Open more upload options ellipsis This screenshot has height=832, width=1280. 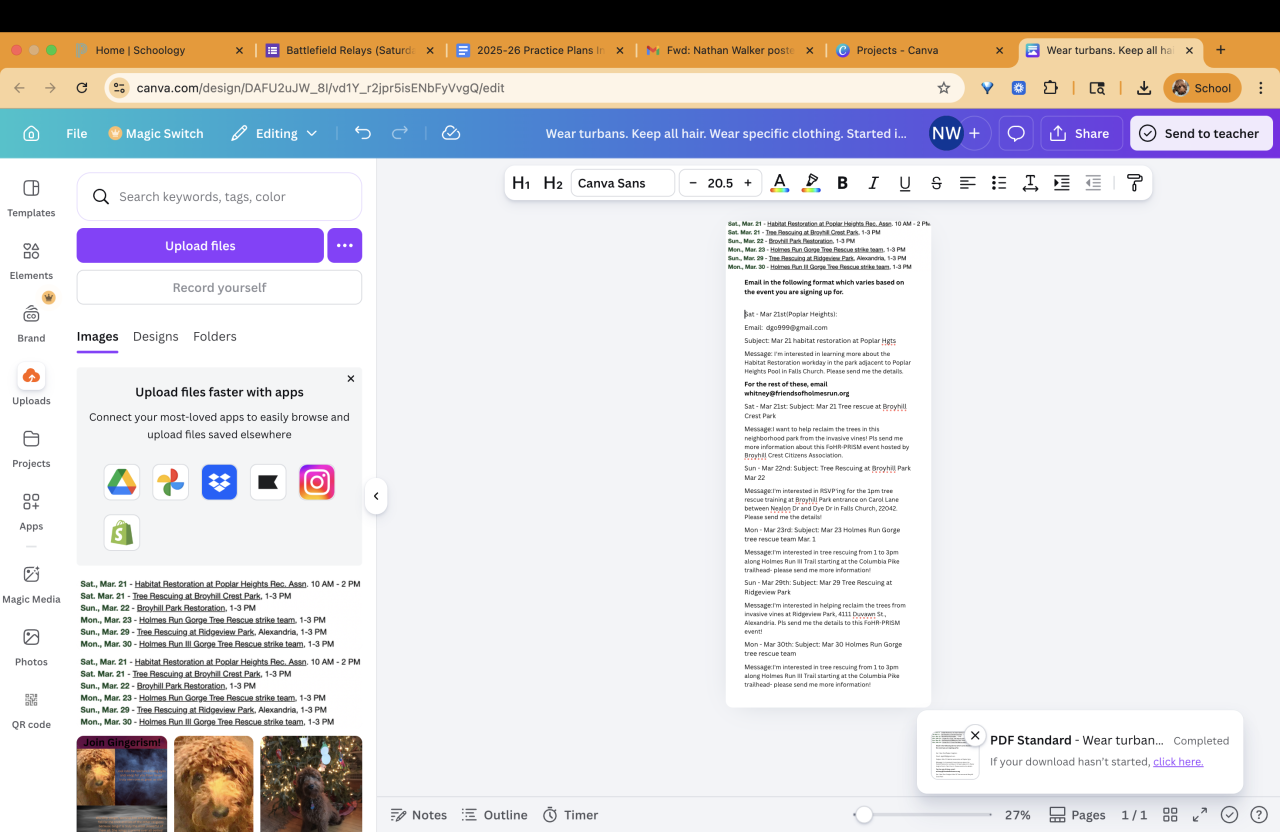click(x=344, y=245)
